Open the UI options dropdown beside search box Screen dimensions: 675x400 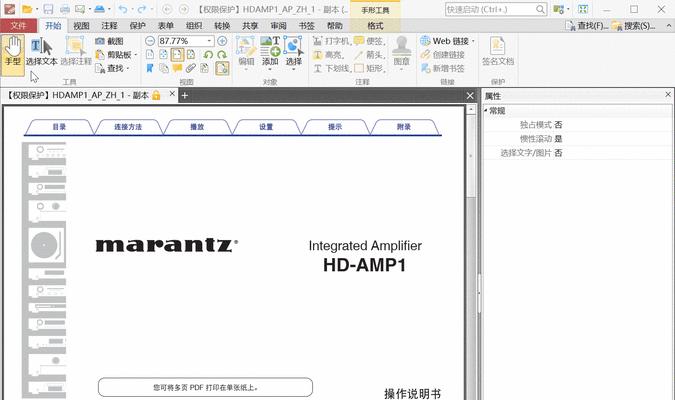click(x=568, y=9)
